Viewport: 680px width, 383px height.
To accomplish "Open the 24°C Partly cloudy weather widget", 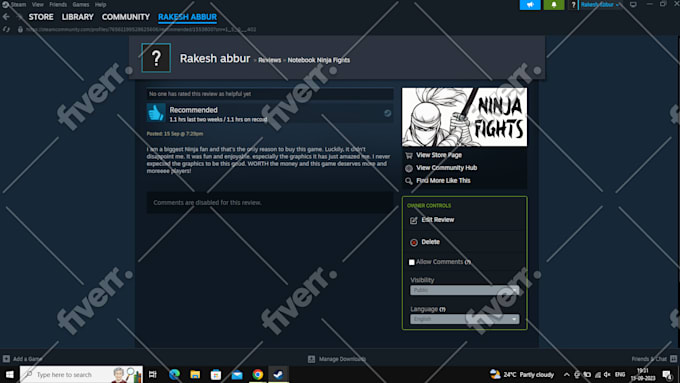I will coord(522,374).
